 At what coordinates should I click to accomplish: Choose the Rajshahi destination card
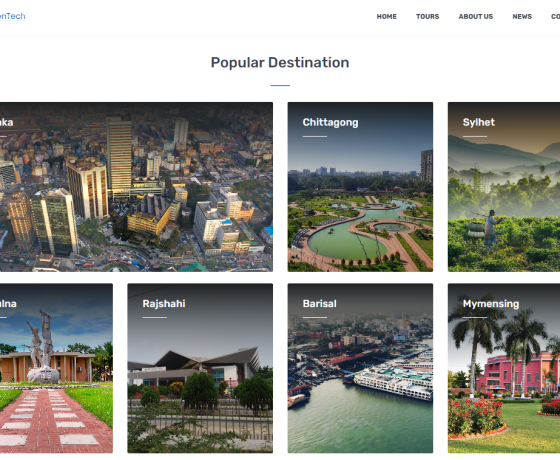(200, 368)
